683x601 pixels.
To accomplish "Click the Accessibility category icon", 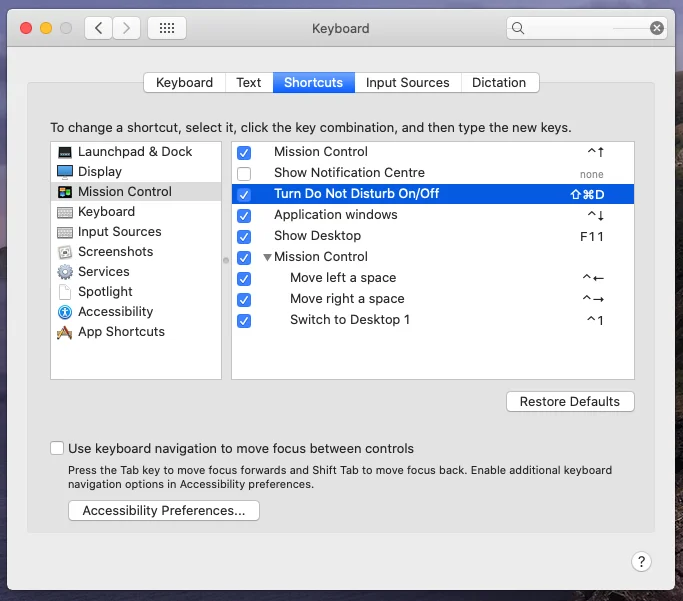I will click(65, 312).
